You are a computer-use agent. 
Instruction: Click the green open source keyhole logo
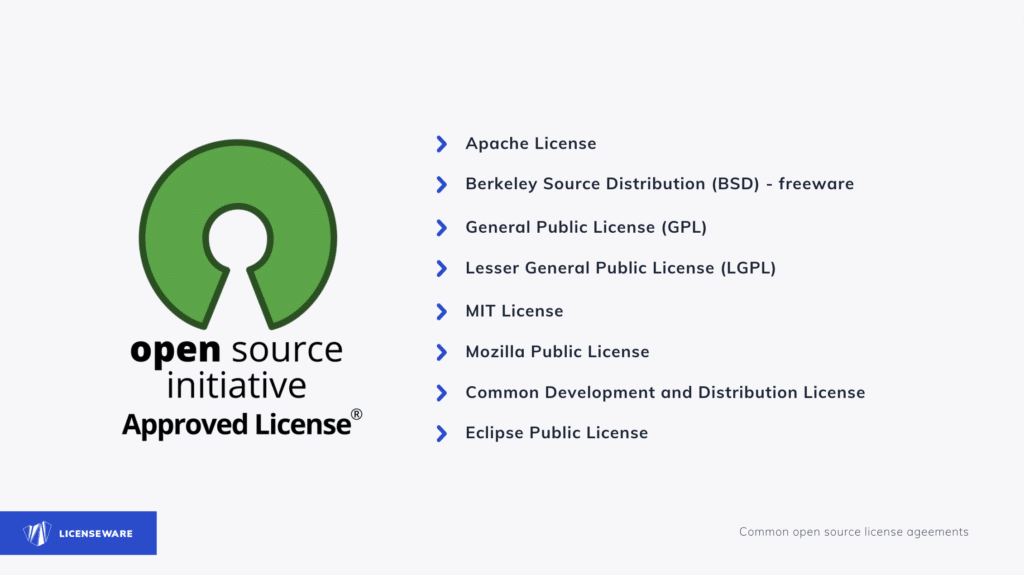click(x=238, y=234)
